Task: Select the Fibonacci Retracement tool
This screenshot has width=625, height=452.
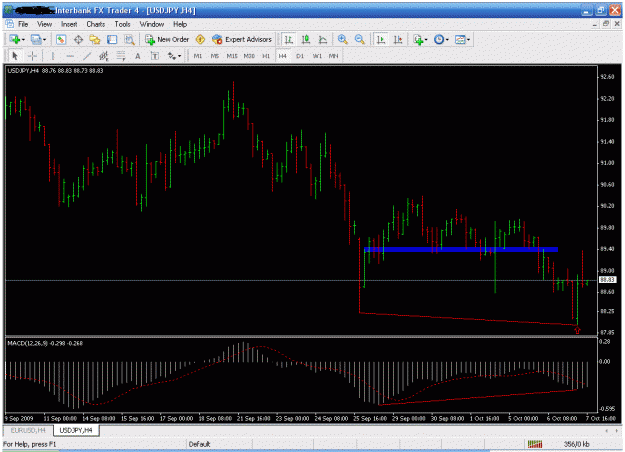Action: coord(121,56)
